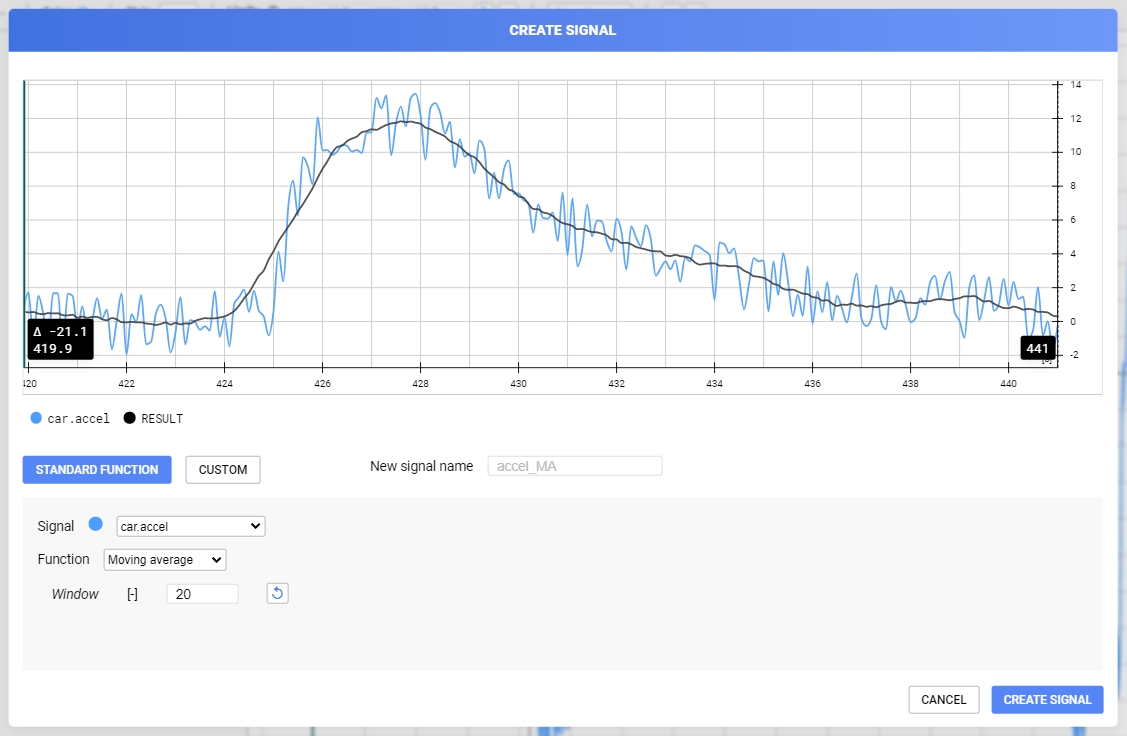Image resolution: width=1127 pixels, height=736 pixels.
Task: Click the blue car.accel legend dot
Action: 37,418
